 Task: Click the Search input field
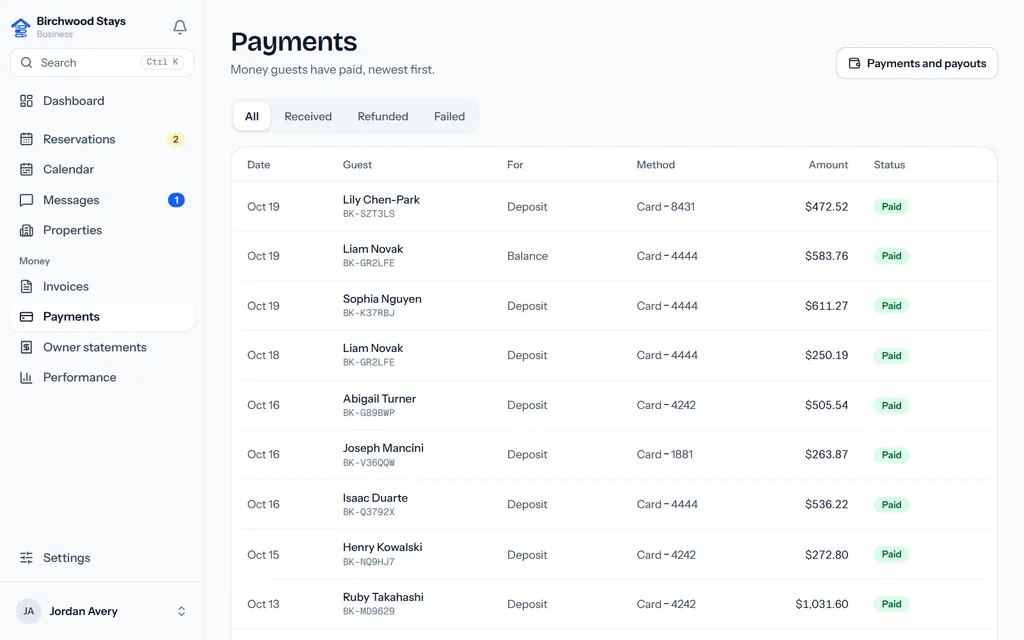click(x=102, y=63)
